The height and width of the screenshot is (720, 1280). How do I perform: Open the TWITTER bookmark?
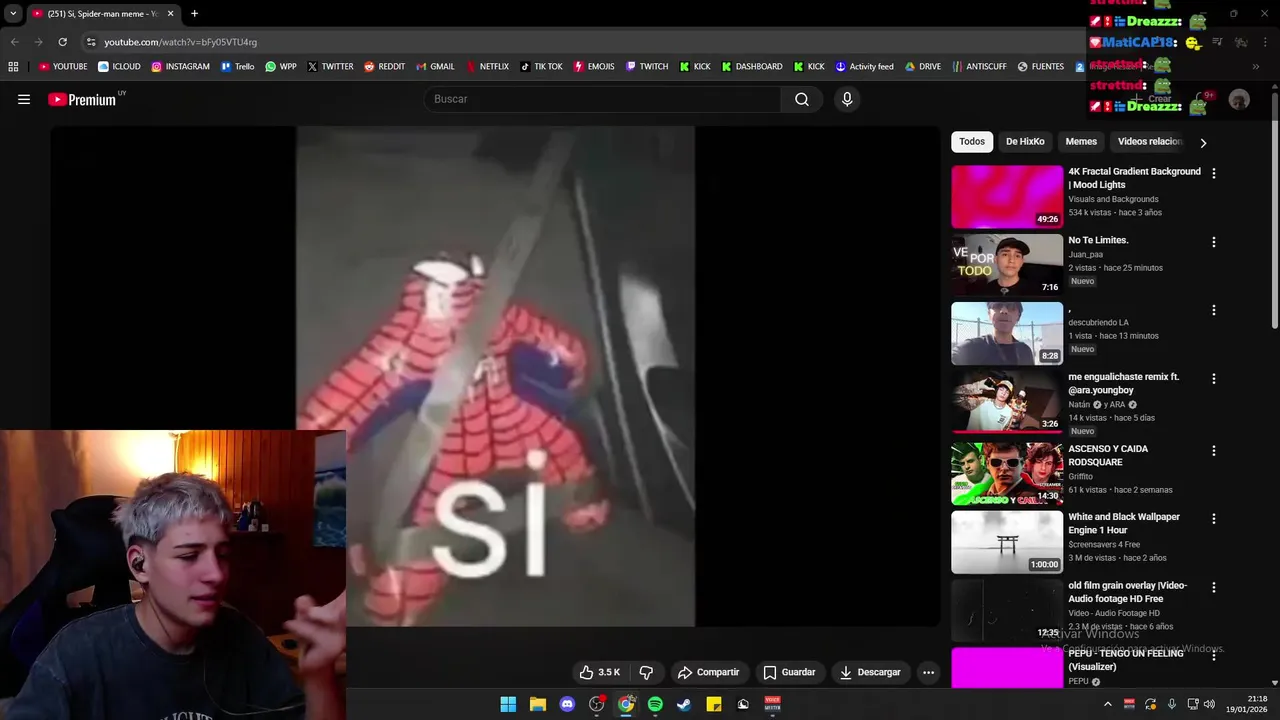pos(330,67)
